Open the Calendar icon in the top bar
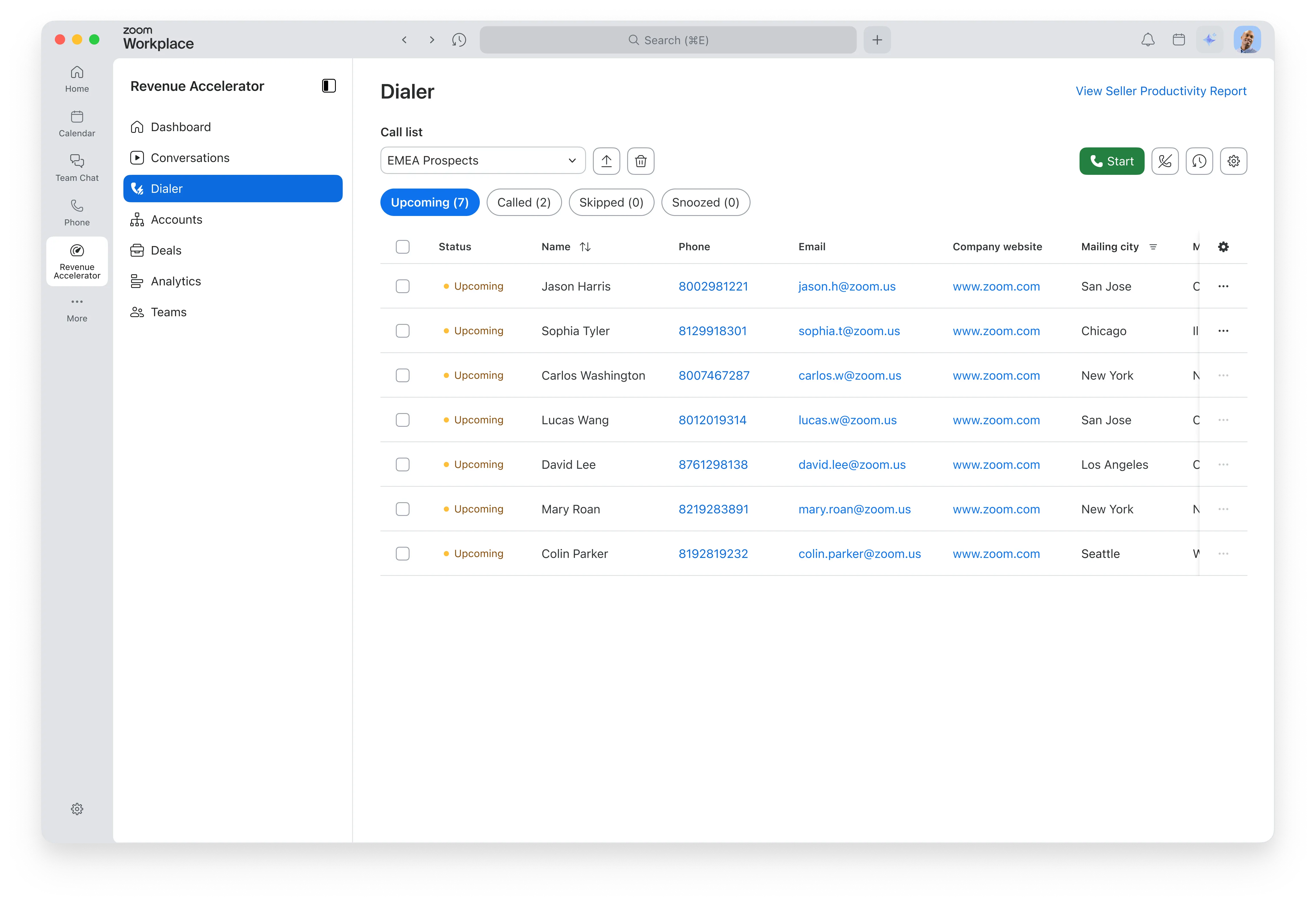The width and height of the screenshot is (1316, 905). coord(1178,40)
